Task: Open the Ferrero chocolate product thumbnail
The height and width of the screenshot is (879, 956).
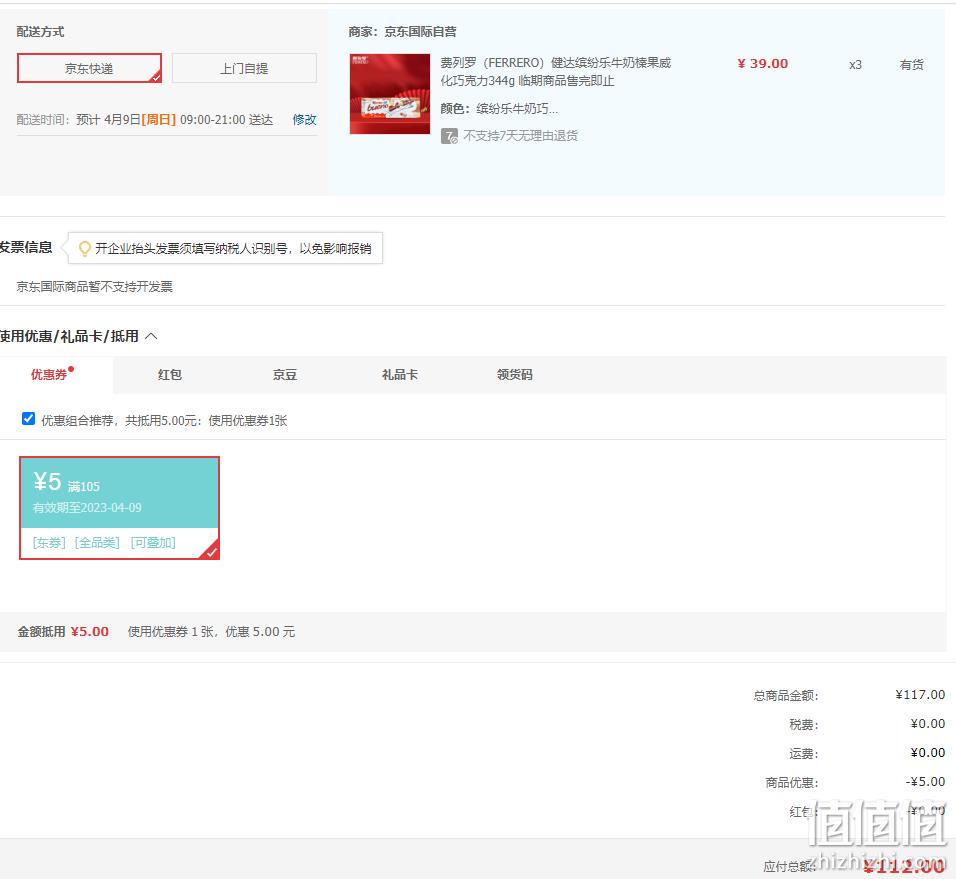Action: (390, 93)
